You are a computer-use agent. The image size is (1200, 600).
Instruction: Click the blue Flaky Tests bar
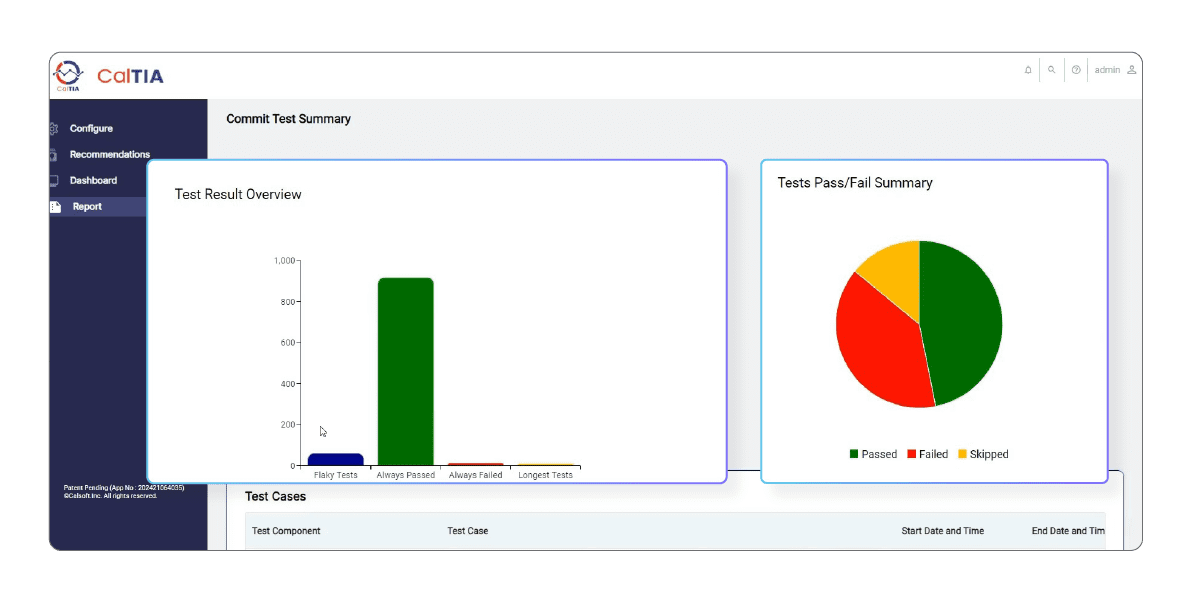point(336,460)
